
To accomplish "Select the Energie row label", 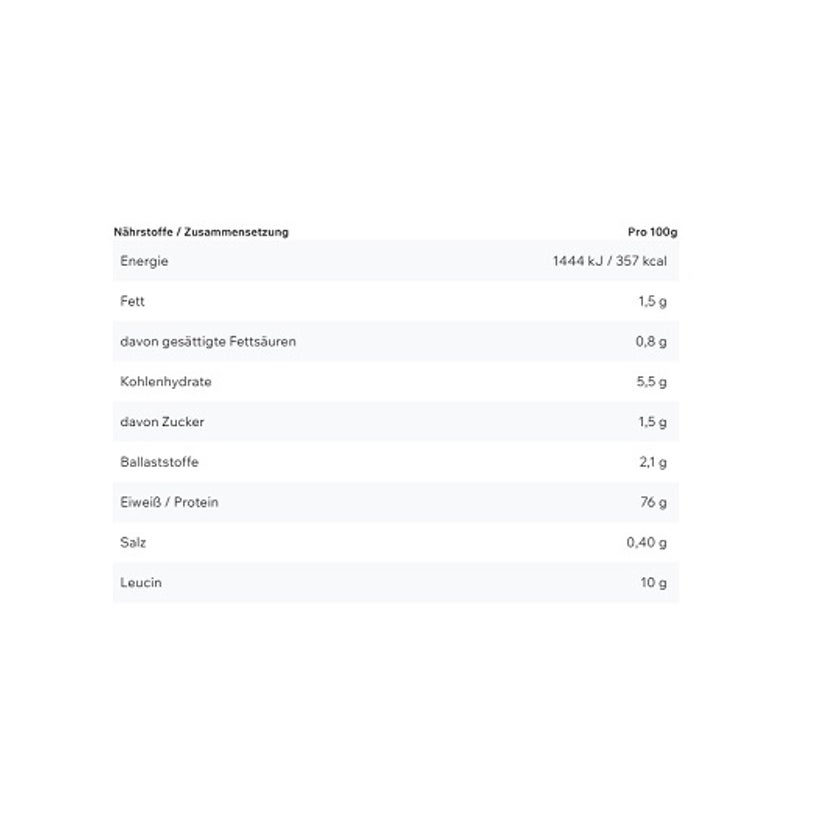I will tap(144, 261).
